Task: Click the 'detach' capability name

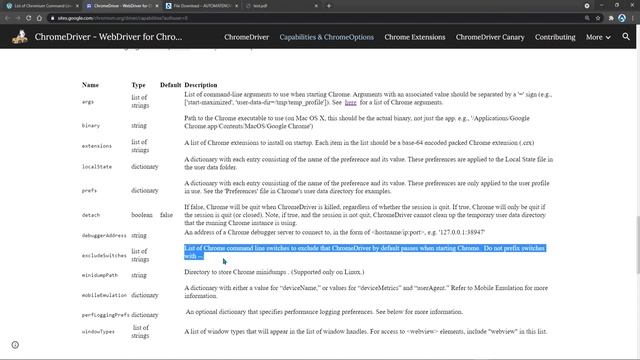Action: pos(91,215)
